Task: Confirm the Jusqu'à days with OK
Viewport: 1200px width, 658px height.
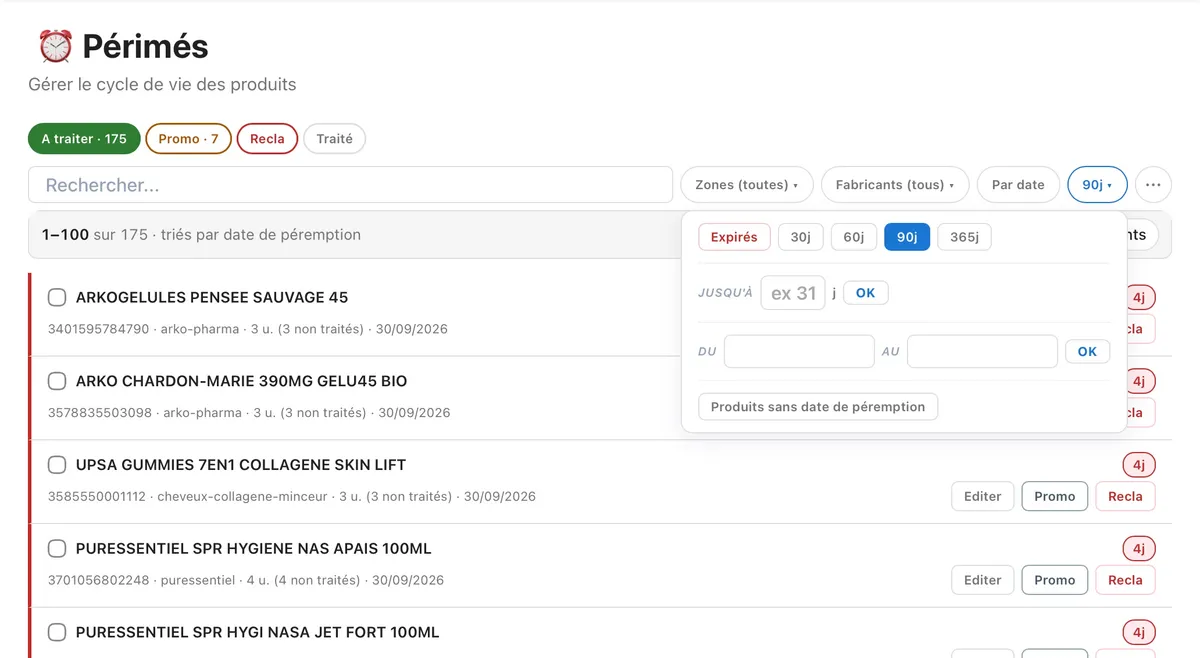Action: tap(865, 293)
